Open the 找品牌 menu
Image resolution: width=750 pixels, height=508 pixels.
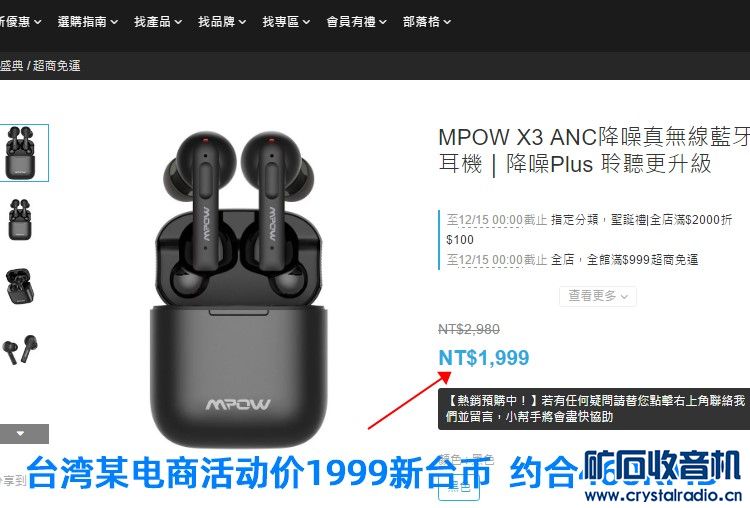[222, 22]
